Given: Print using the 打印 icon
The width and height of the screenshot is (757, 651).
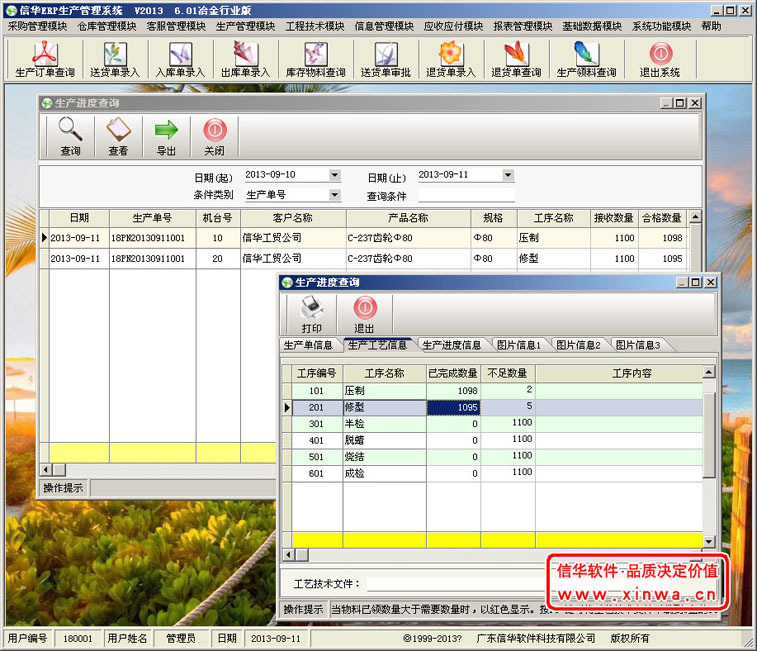Looking at the screenshot, I should 311,314.
